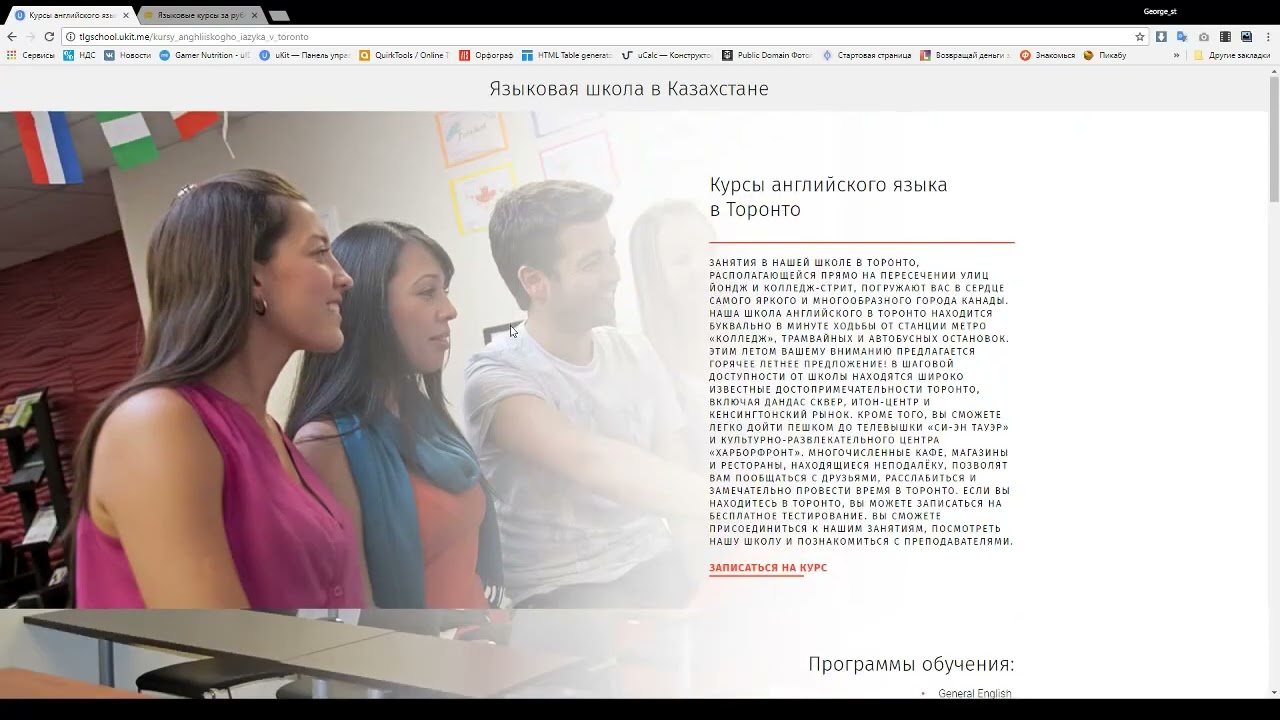Open the Пикабу bookmark
This screenshot has height=720, width=1280.
click(x=1105, y=55)
